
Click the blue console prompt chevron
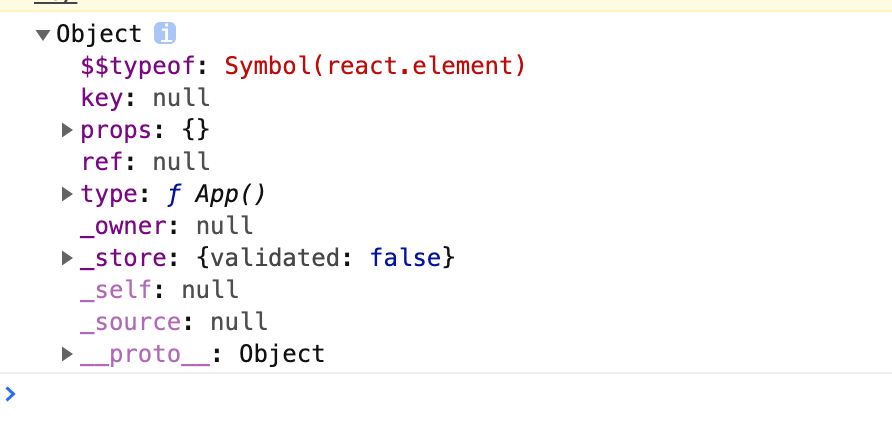tap(10, 394)
